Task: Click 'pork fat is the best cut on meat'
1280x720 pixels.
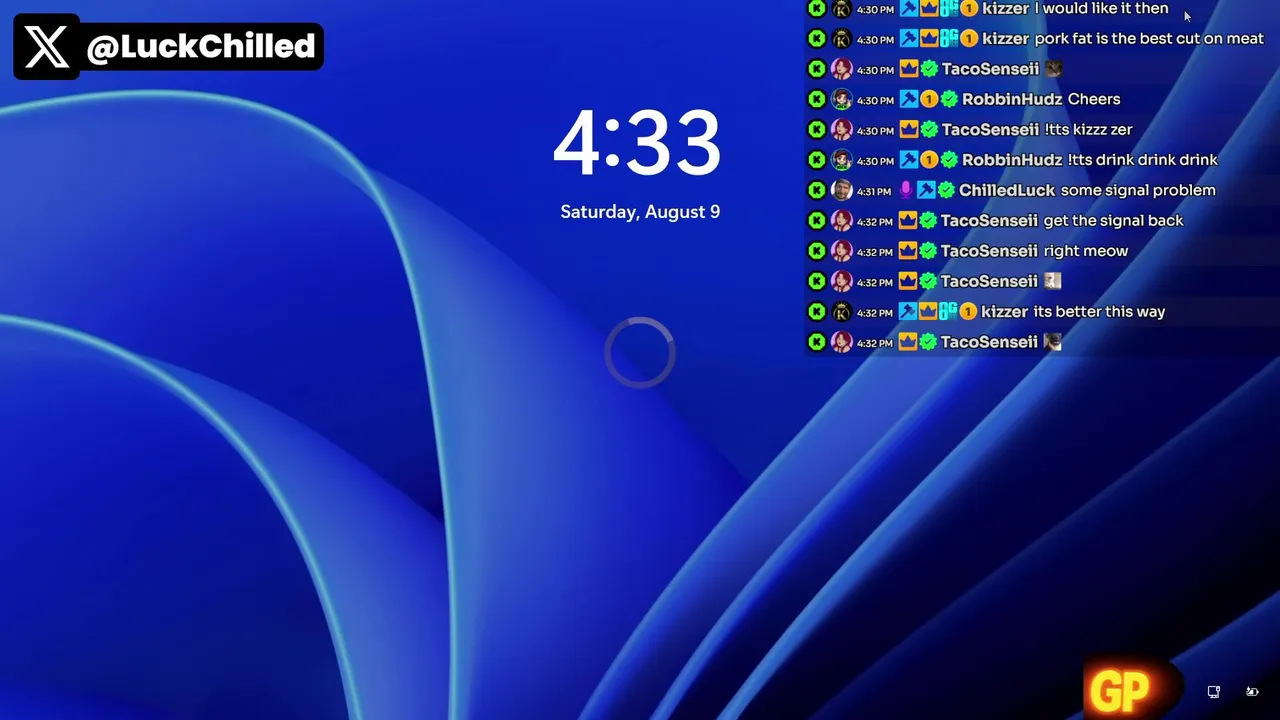Action: click(x=1149, y=39)
